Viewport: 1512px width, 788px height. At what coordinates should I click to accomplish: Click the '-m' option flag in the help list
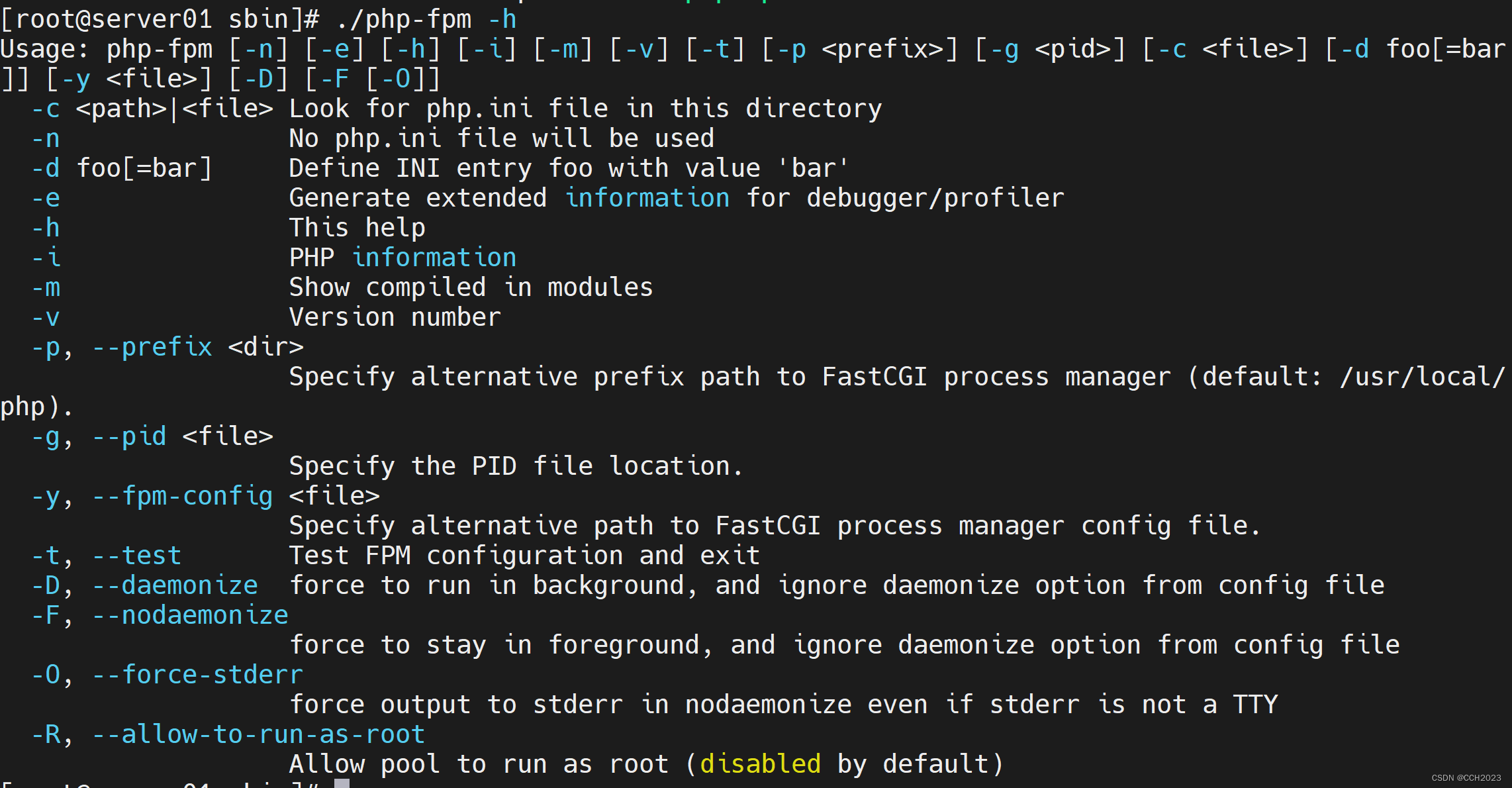pos(46,287)
